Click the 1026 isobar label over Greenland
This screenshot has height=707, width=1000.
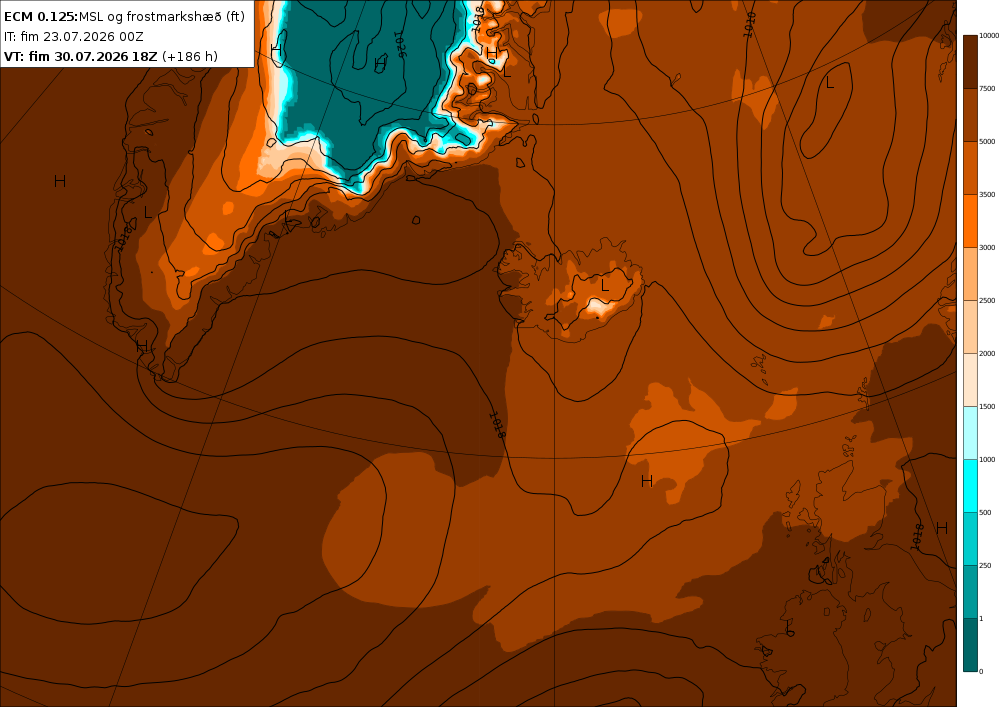(400, 45)
